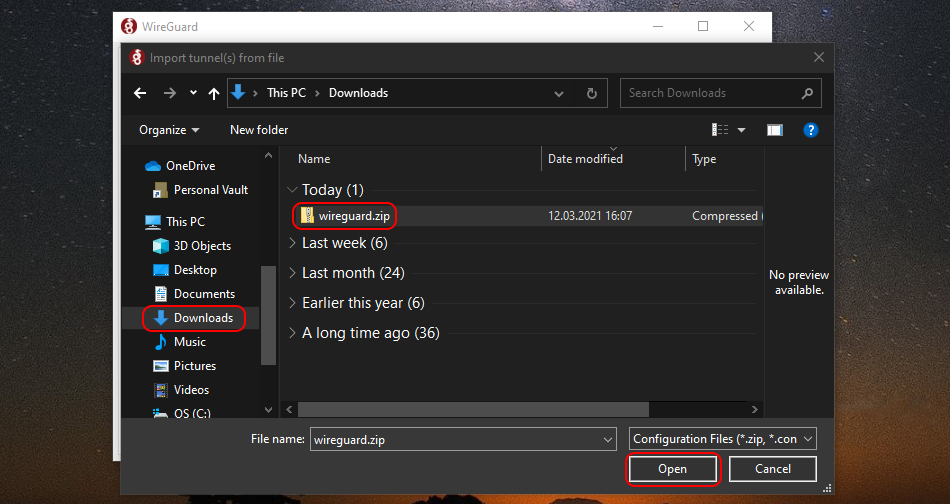Select 3D Objects in the sidebar
Screen dimensions: 950x504
tap(202, 246)
